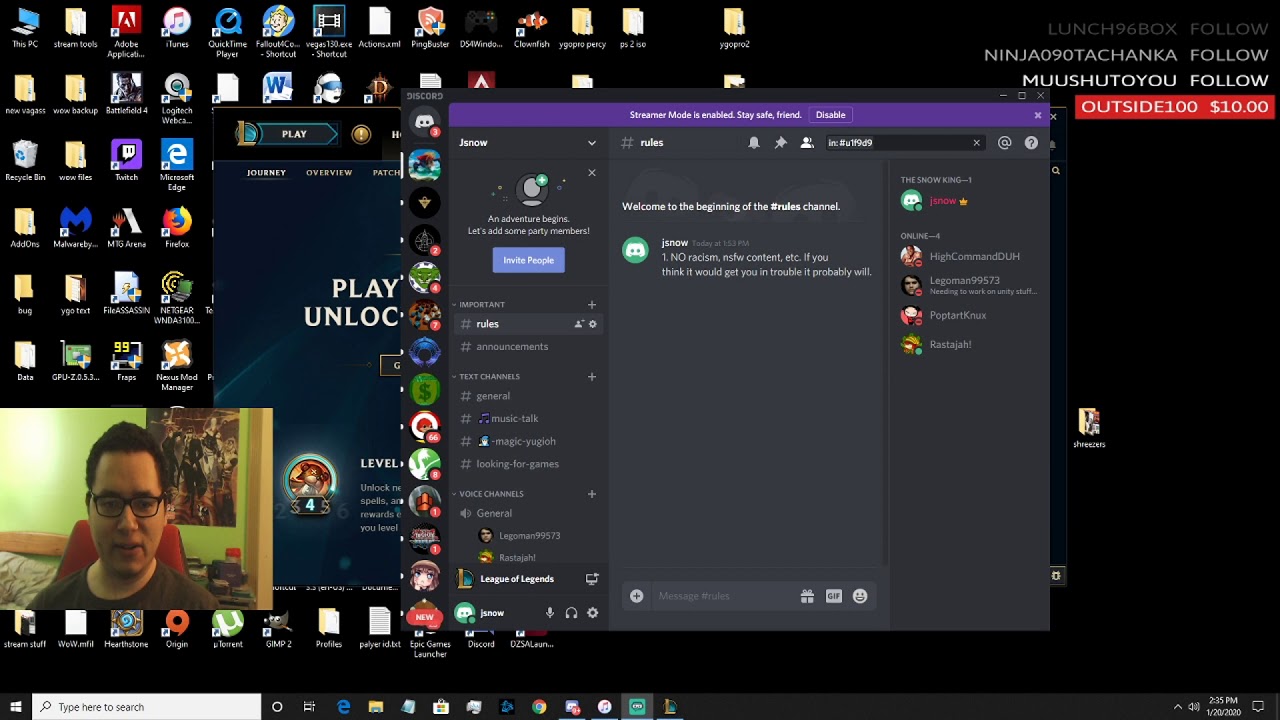Deafen audio with headphones icon
Screen dimensions: 1280x720
(x=571, y=613)
